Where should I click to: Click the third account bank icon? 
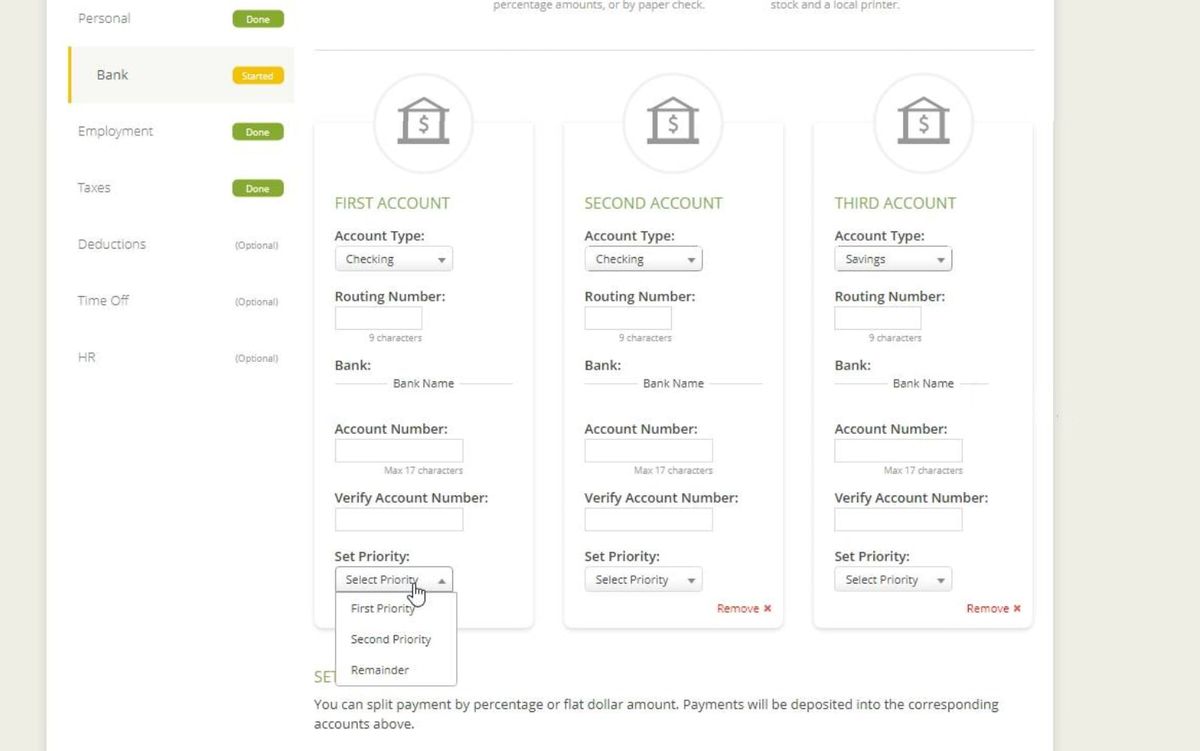[923, 120]
